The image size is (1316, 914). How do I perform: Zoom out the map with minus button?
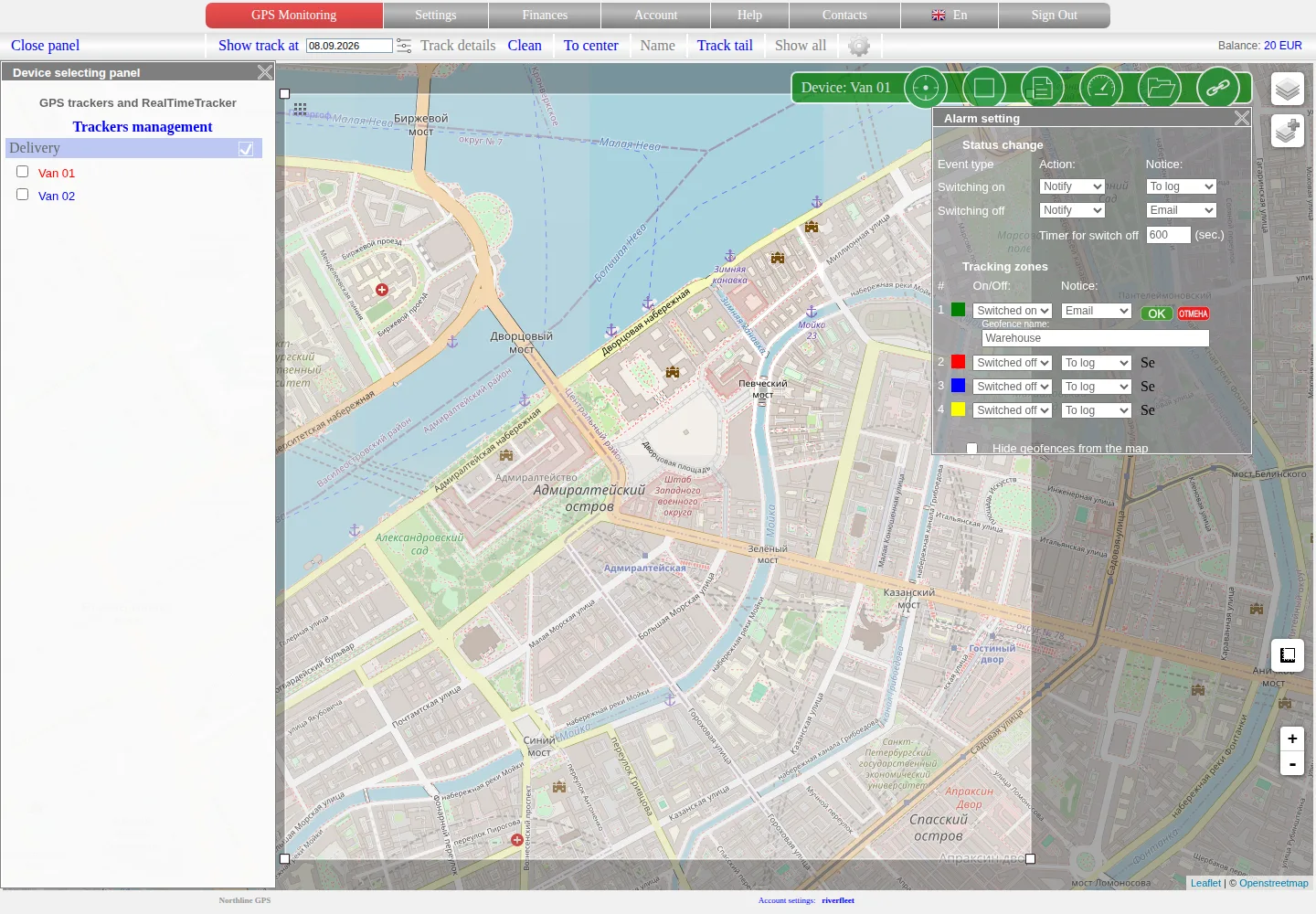(1292, 763)
